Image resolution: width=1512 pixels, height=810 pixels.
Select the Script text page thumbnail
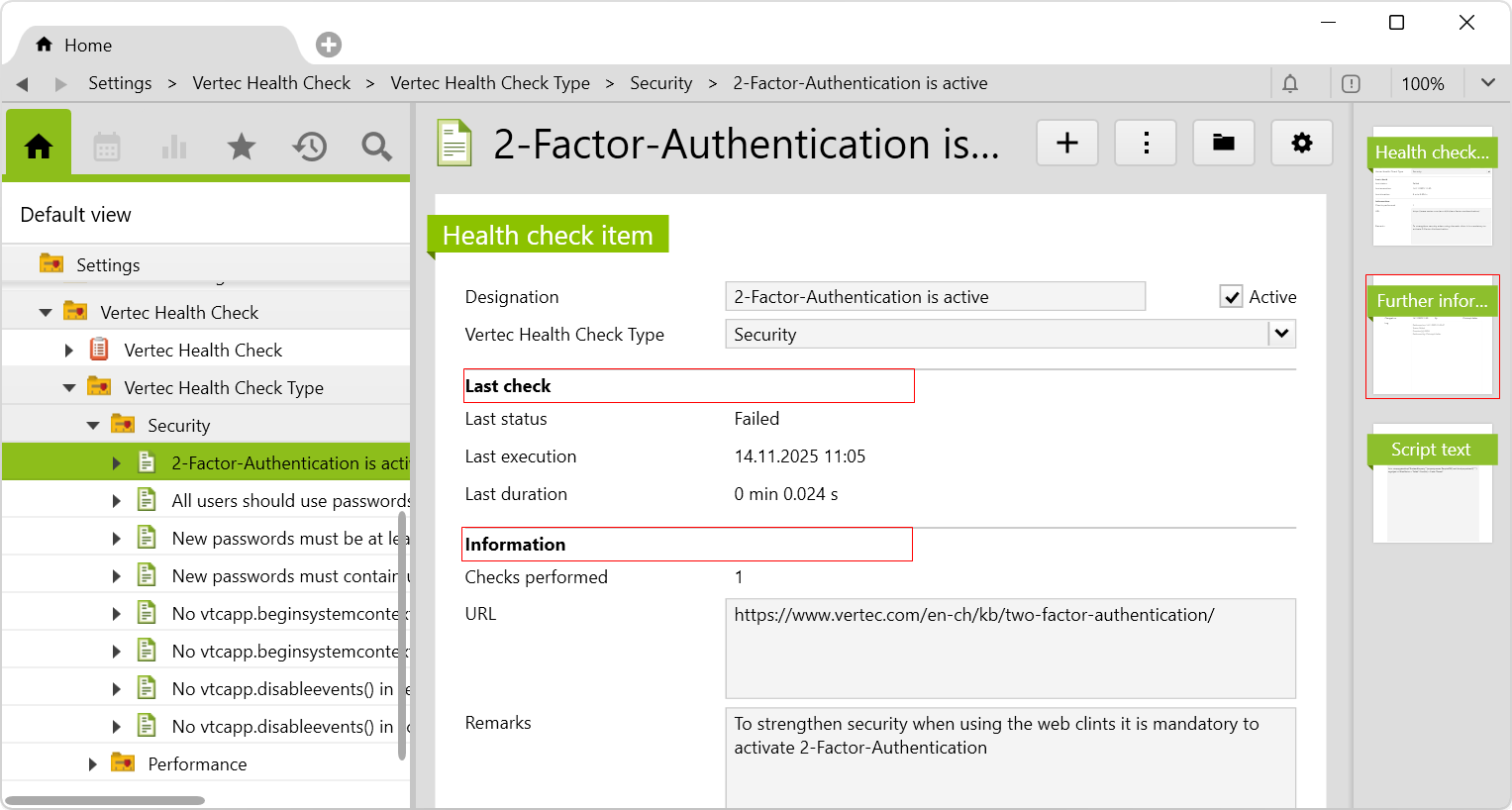[1432, 487]
